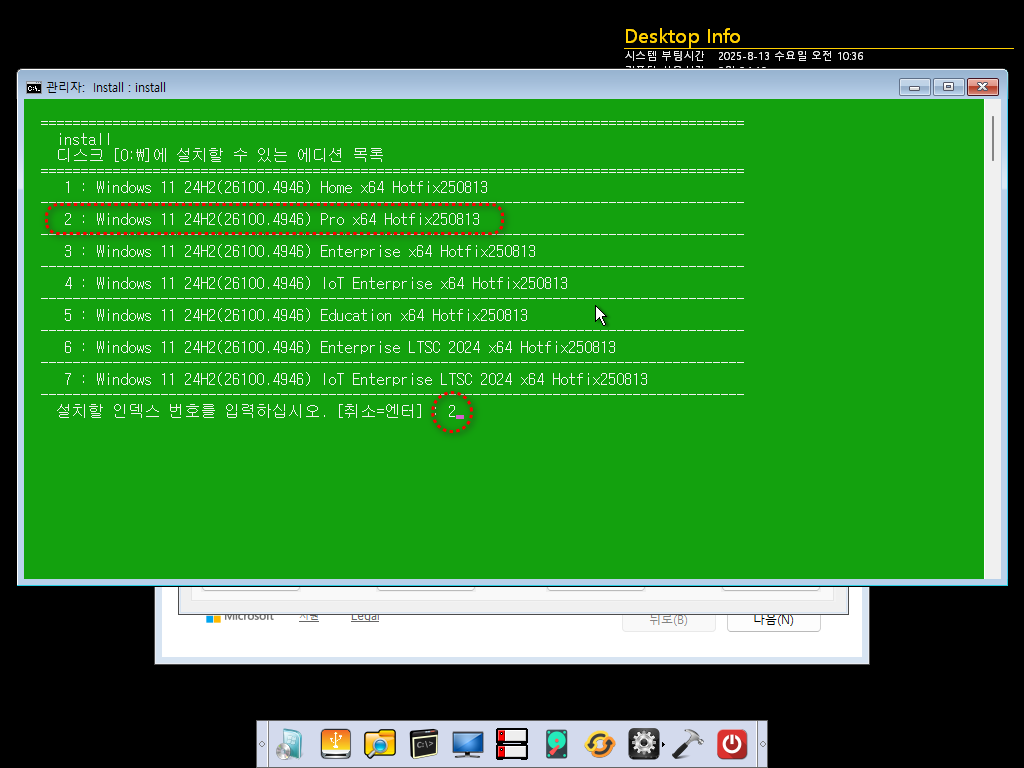Click the console icon in Install title bar
The image size is (1024, 768).
pyautogui.click(x=33, y=88)
